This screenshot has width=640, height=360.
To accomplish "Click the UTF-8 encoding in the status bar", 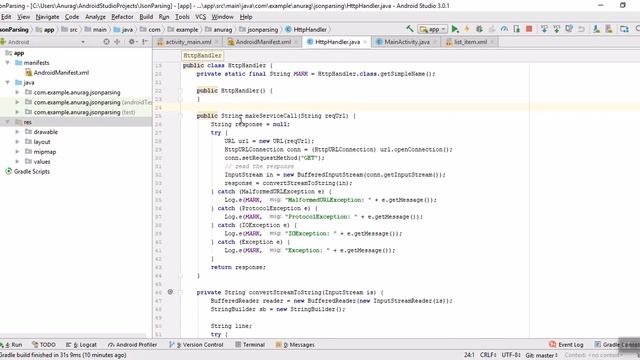I will tap(511, 355).
